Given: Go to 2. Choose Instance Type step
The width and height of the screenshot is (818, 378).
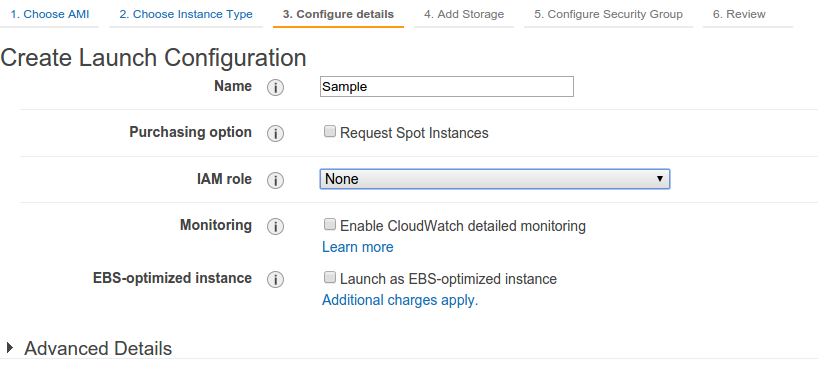Looking at the screenshot, I should (186, 15).
